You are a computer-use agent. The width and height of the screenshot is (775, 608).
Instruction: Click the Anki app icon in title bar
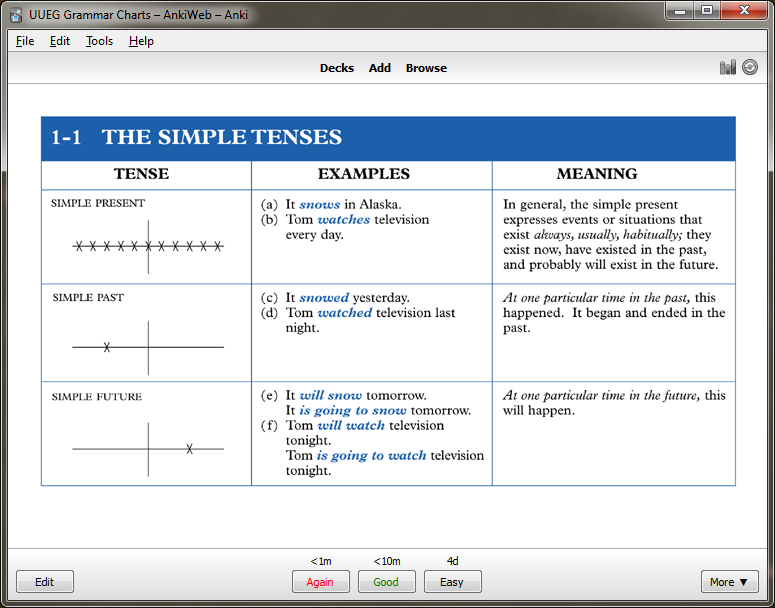[x=16, y=15]
